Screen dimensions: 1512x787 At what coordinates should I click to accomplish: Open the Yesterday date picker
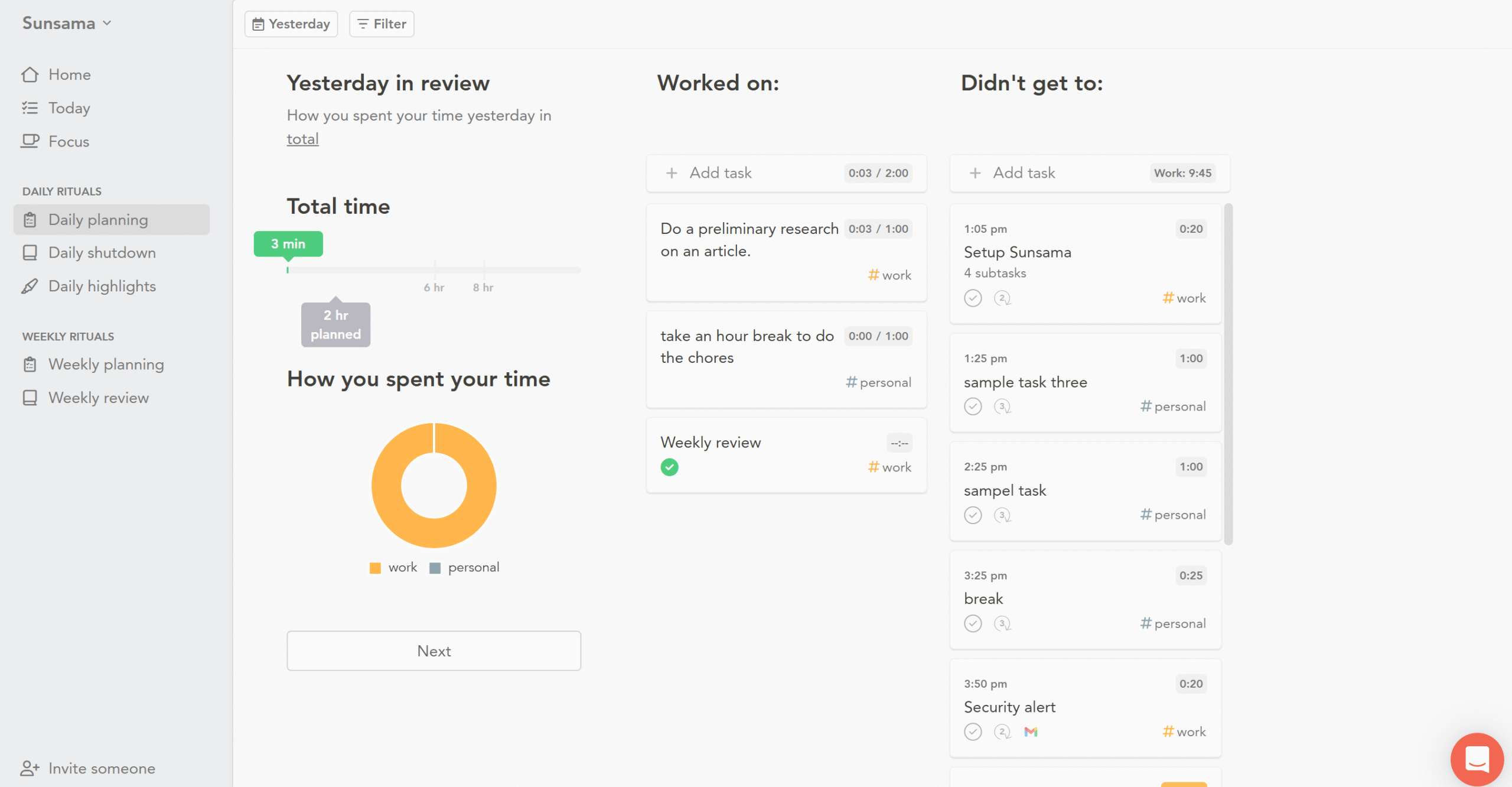(291, 24)
